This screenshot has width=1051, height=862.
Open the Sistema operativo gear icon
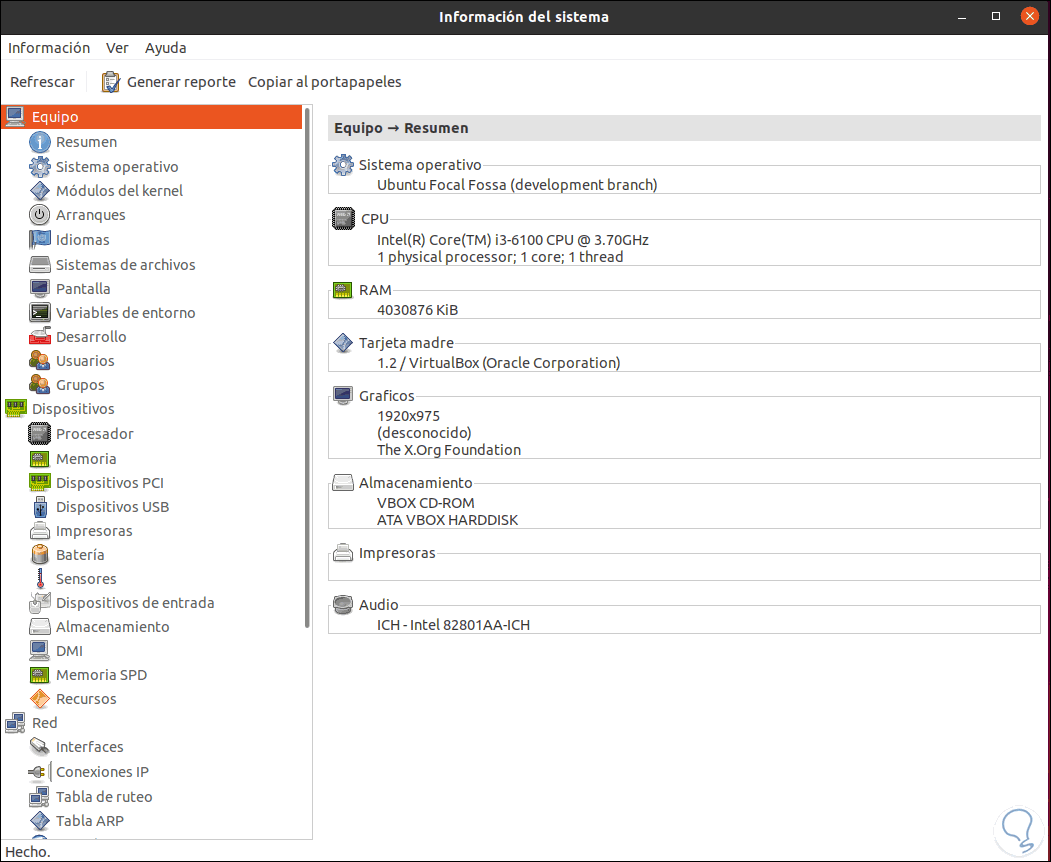click(40, 167)
